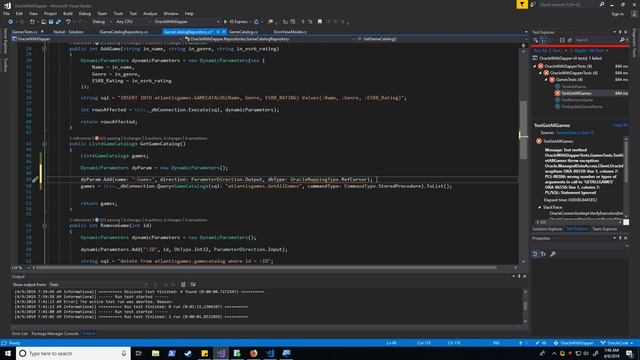Screen dimensions: 640x360
Task: Click the Clear All output icon
Action: (x=183, y=284)
